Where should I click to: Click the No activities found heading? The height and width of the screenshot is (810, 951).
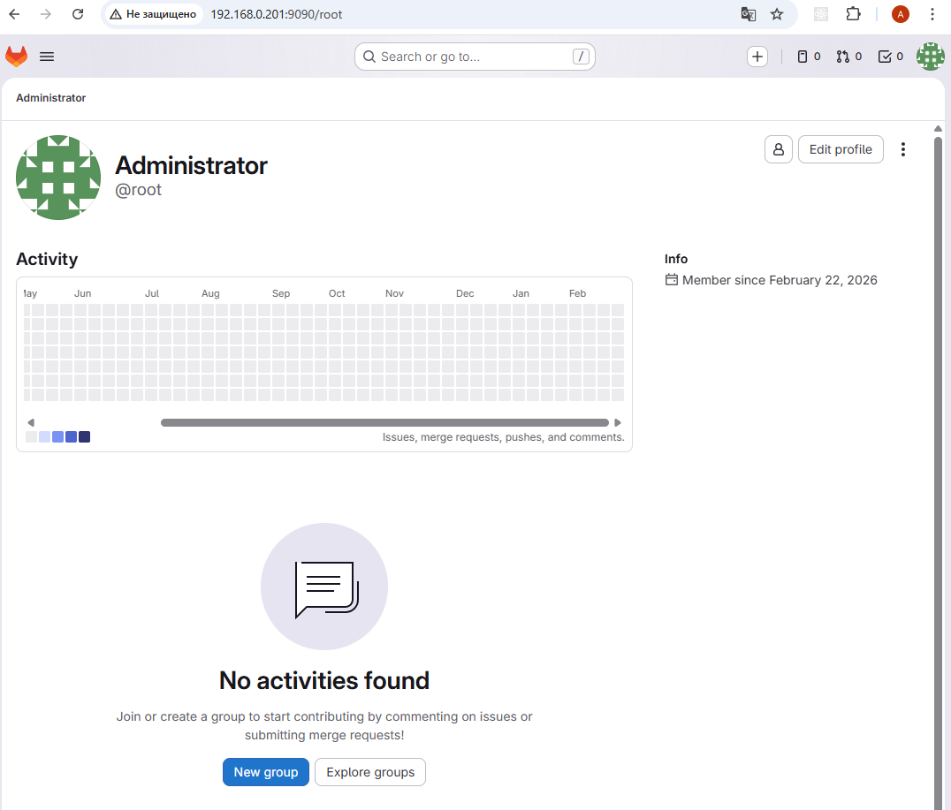[x=324, y=680]
